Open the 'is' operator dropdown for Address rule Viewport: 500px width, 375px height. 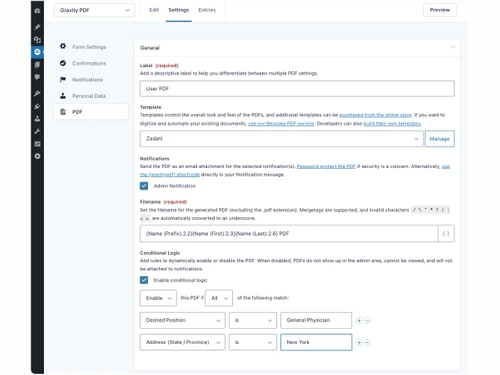click(253, 342)
